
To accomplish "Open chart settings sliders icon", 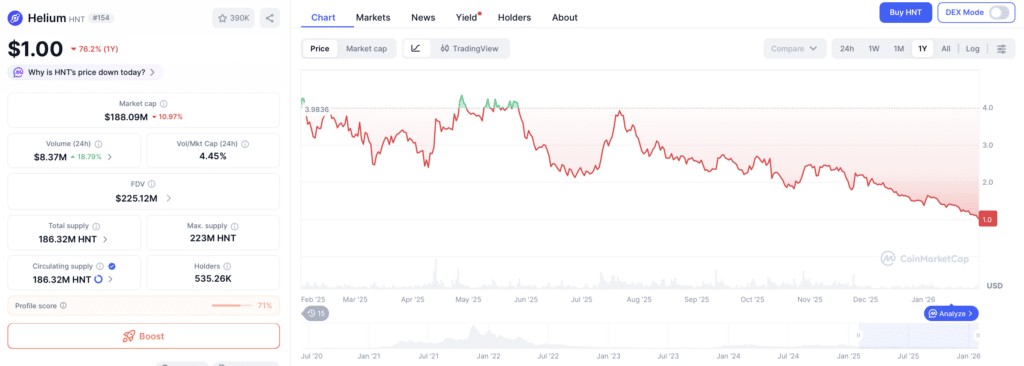I will (1001, 49).
